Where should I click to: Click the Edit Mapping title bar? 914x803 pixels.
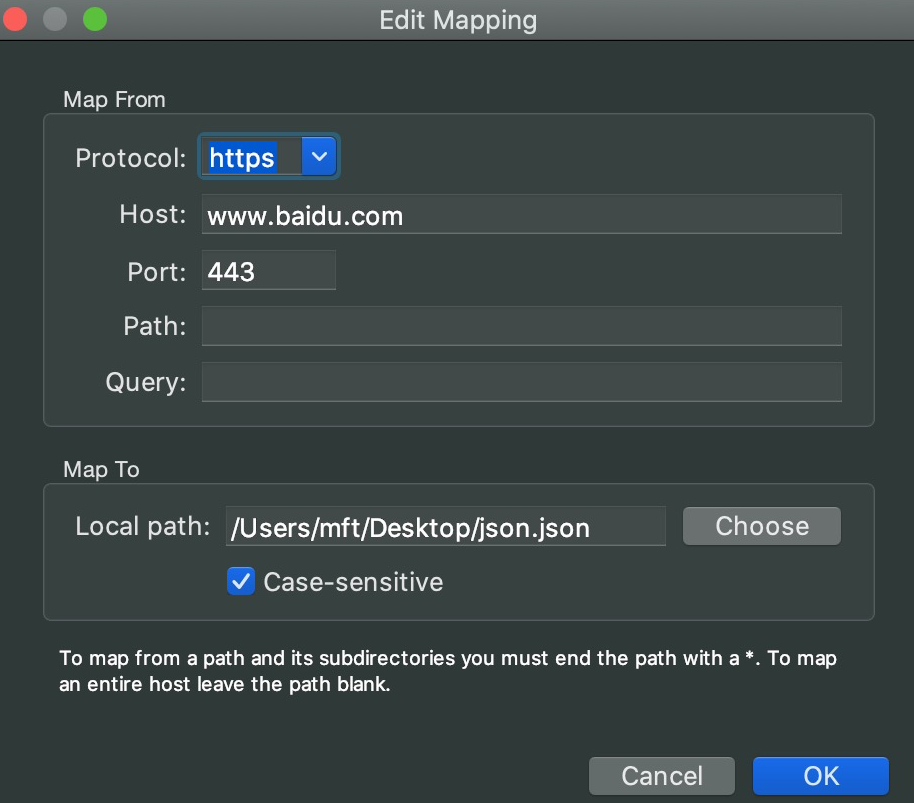[457, 19]
